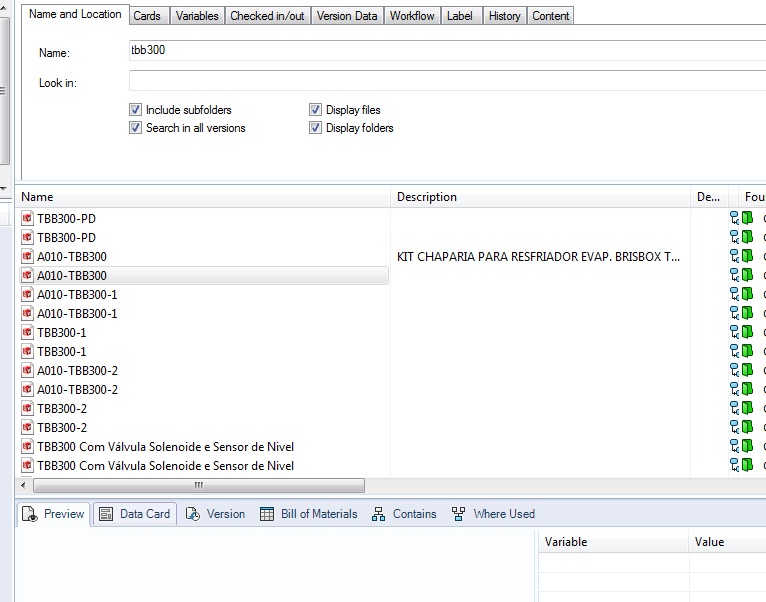Viewport: 766px width, 602px height.
Task: Click the Variable column header
Action: 614,542
